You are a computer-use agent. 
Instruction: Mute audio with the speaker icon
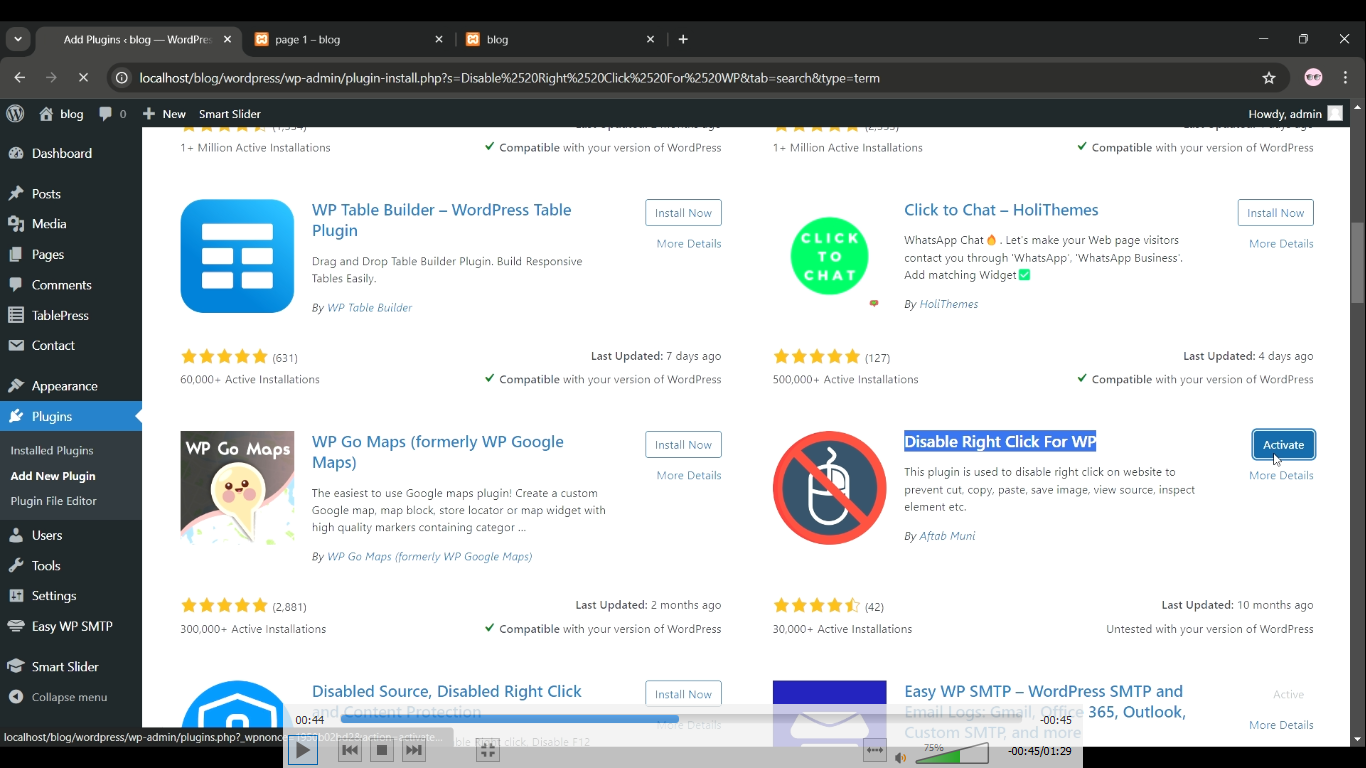pyautogui.click(x=901, y=758)
